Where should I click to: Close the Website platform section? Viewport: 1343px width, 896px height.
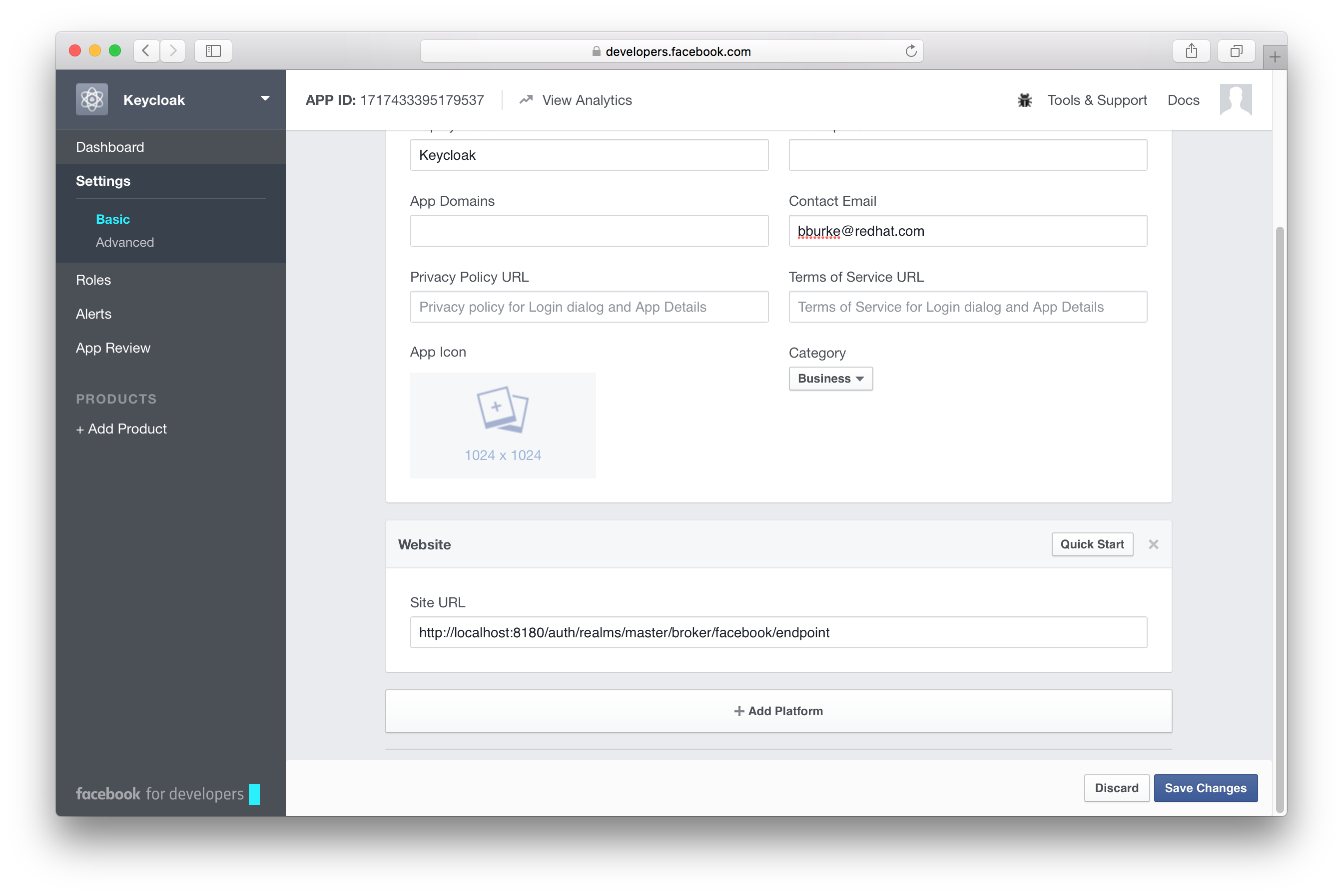[x=1153, y=544]
